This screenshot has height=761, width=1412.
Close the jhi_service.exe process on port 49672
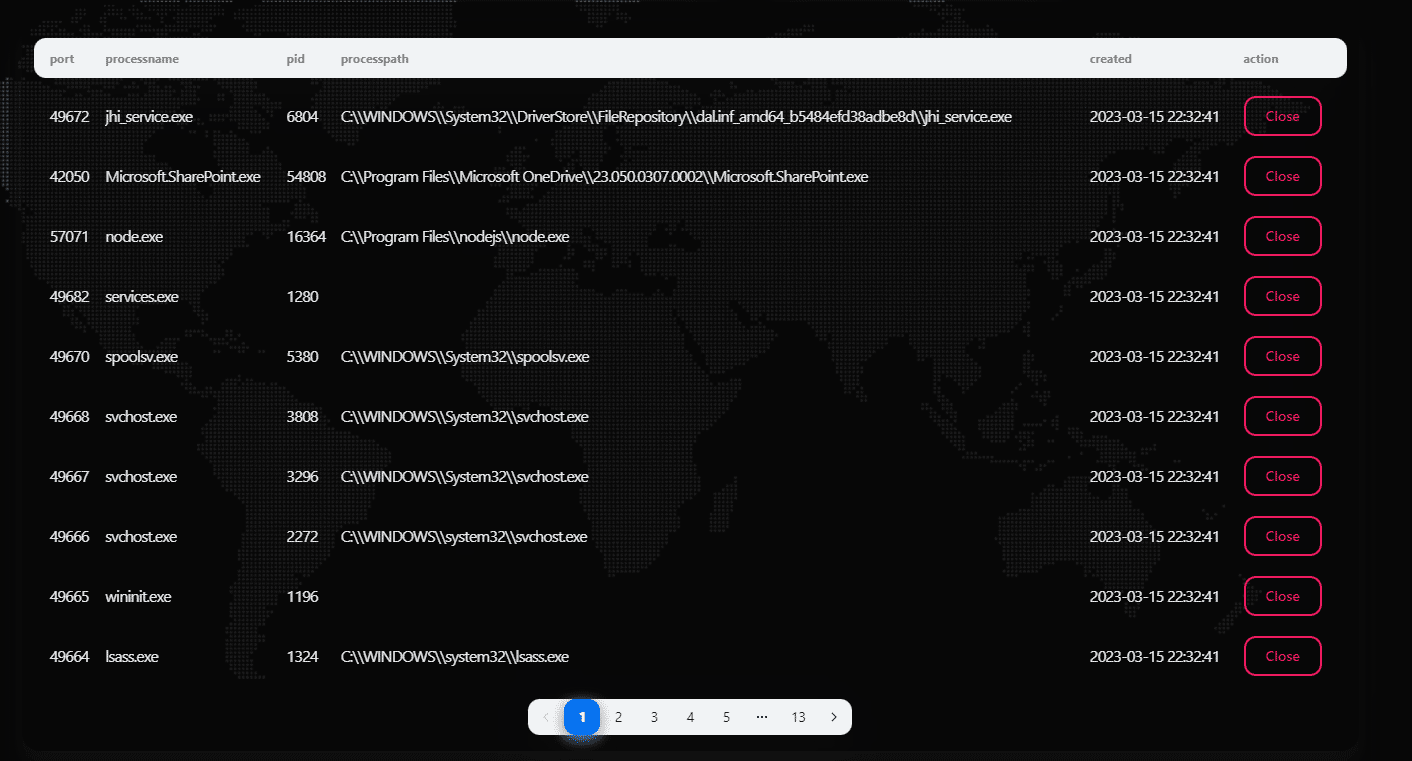click(x=1282, y=116)
